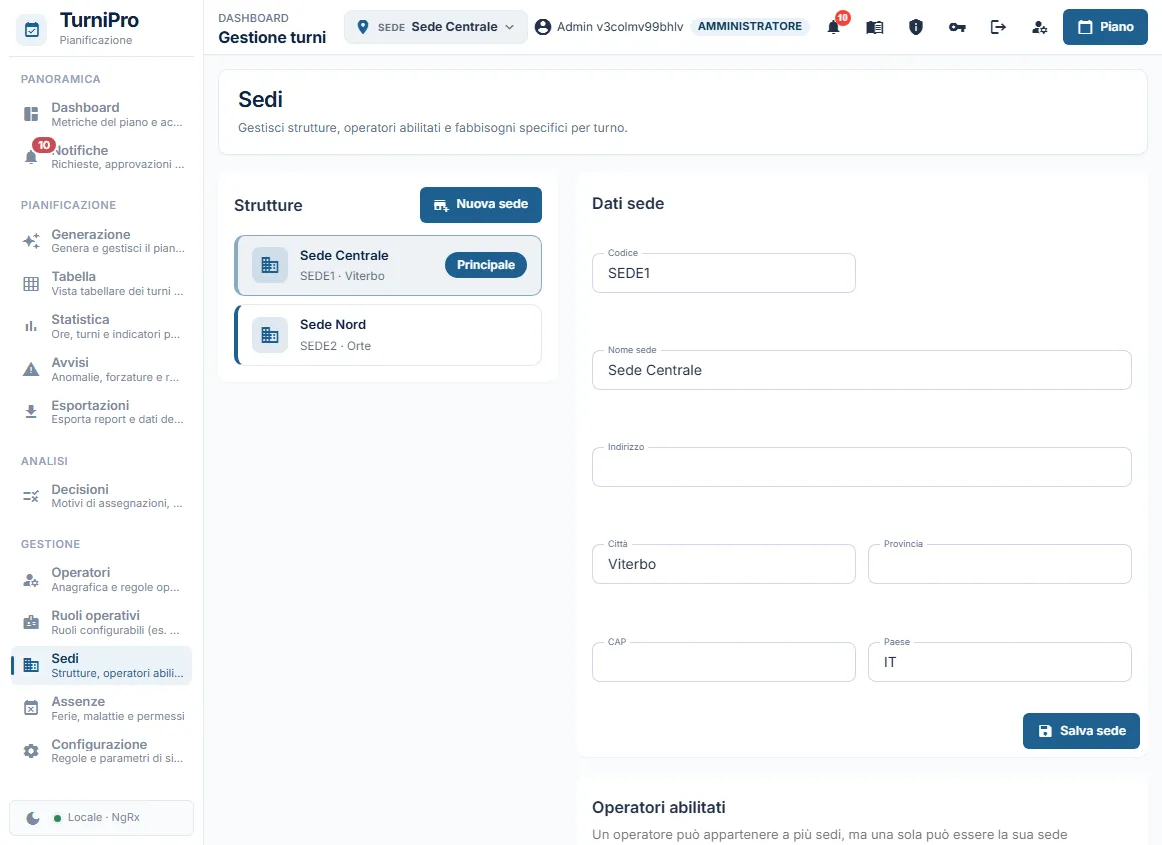This screenshot has height=845, width=1162.
Task: Open Notifiche in the sidebar
Action: (102, 157)
